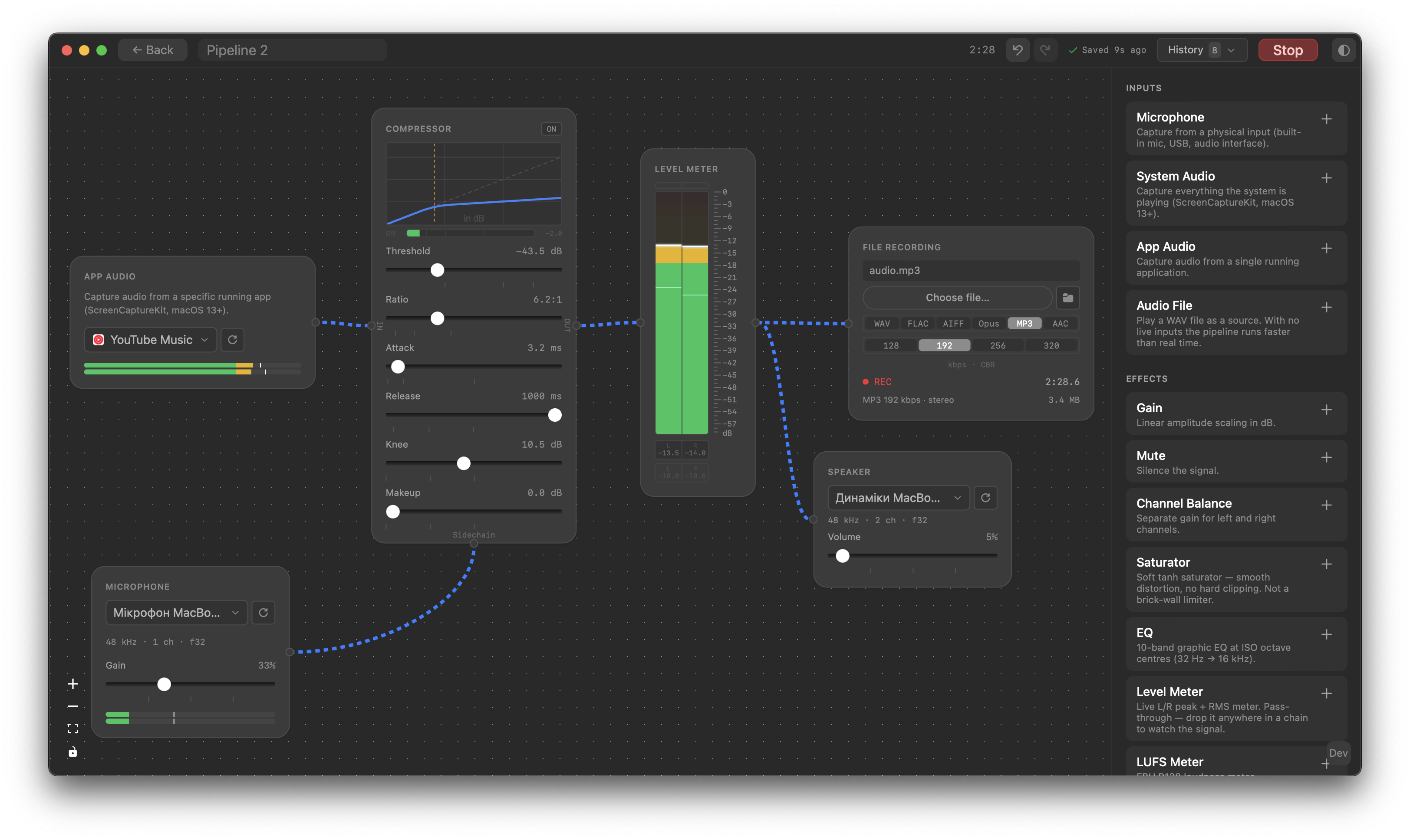Image resolution: width=1410 pixels, height=840 pixels.
Task: Click Choose file... button
Action: click(x=957, y=297)
